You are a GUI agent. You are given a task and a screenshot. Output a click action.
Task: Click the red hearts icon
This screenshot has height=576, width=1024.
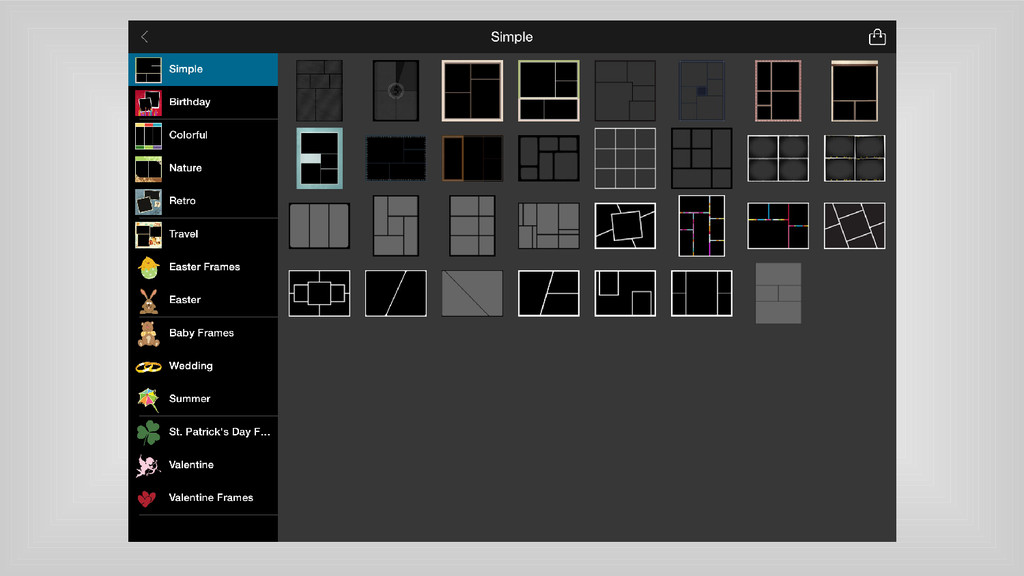(x=147, y=499)
